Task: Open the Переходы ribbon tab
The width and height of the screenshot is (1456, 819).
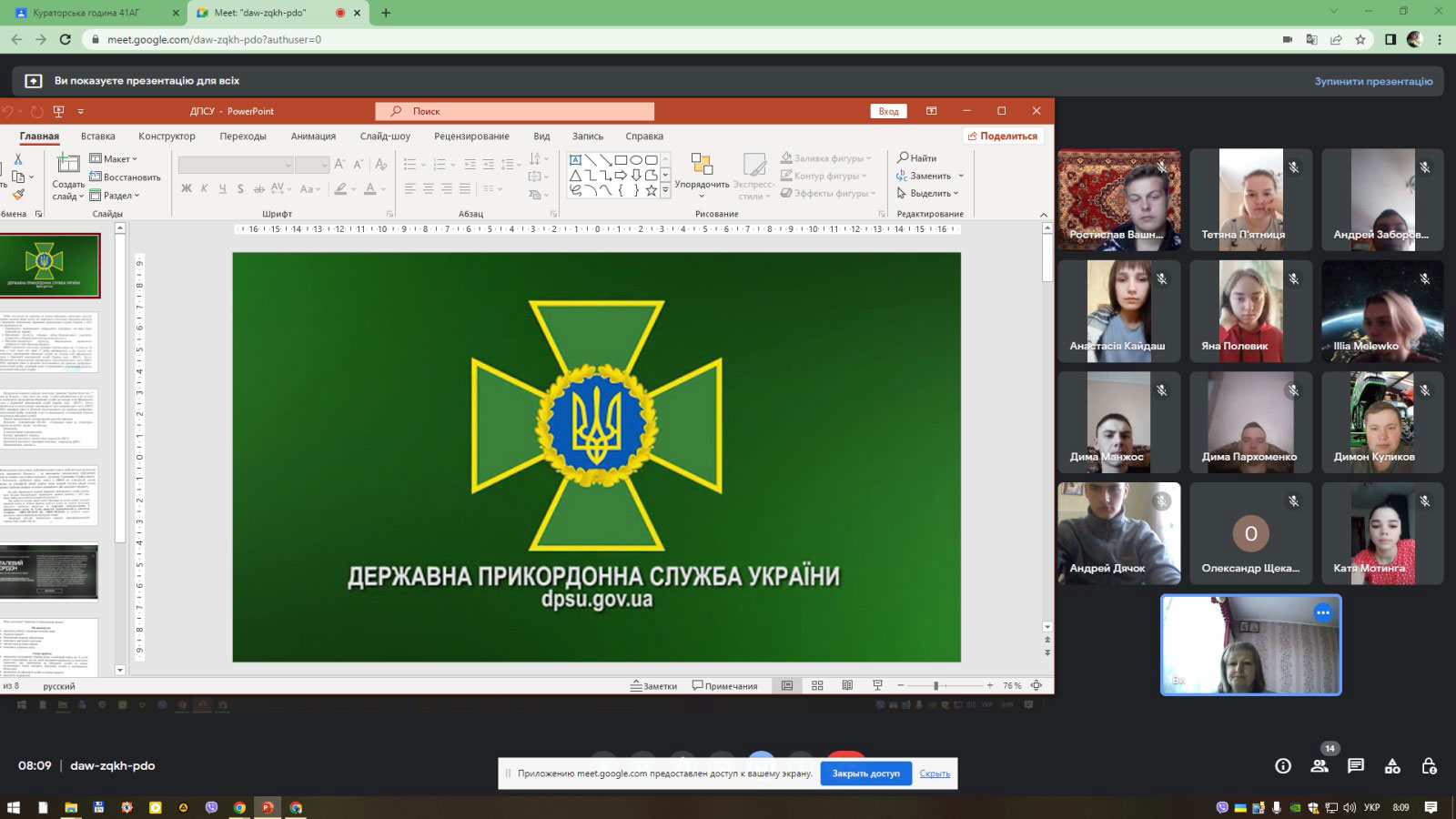Action: (x=243, y=136)
